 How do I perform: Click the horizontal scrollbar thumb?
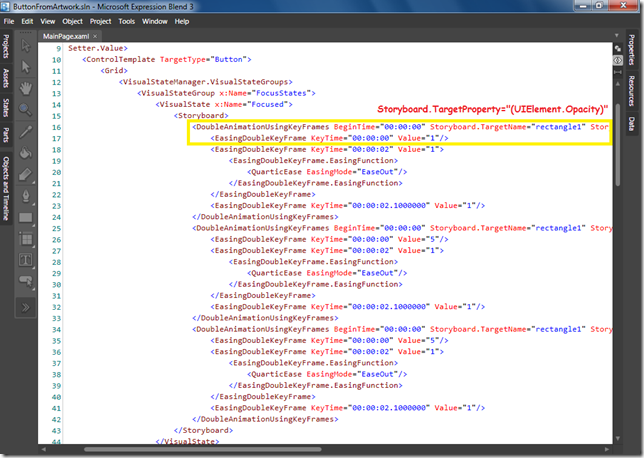point(203,449)
